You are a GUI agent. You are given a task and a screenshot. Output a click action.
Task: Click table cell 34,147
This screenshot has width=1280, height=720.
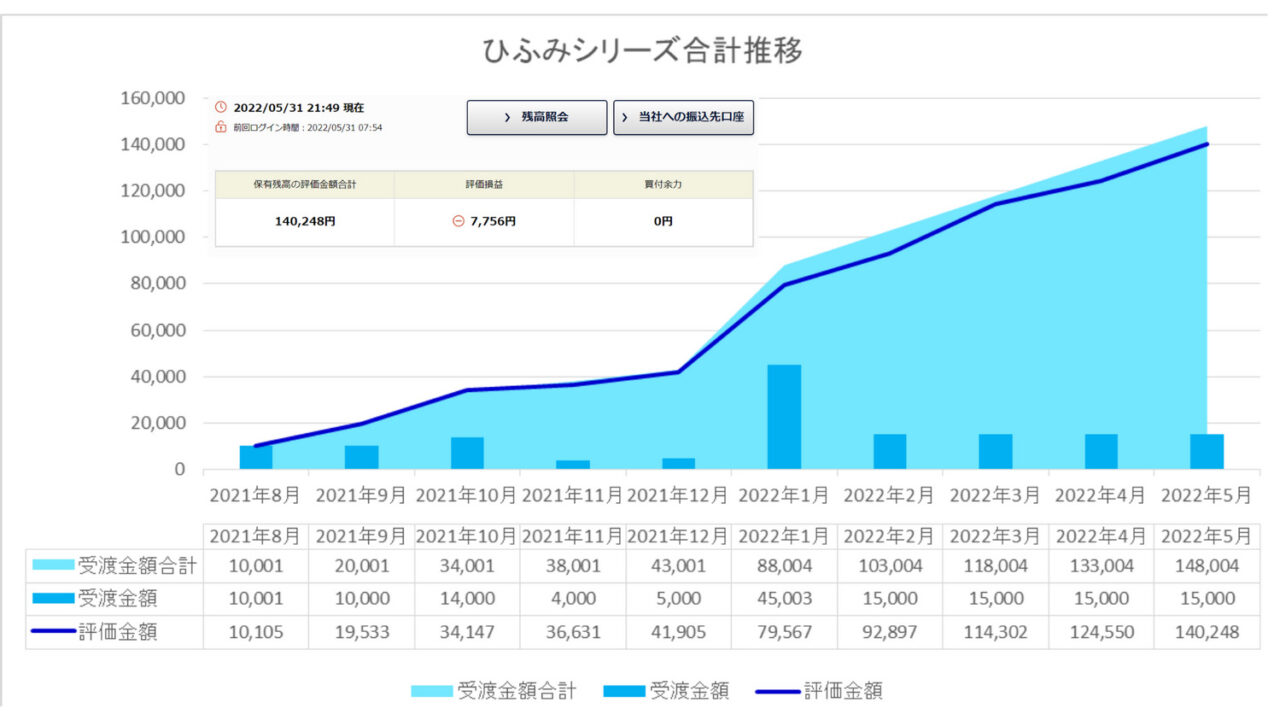467,632
